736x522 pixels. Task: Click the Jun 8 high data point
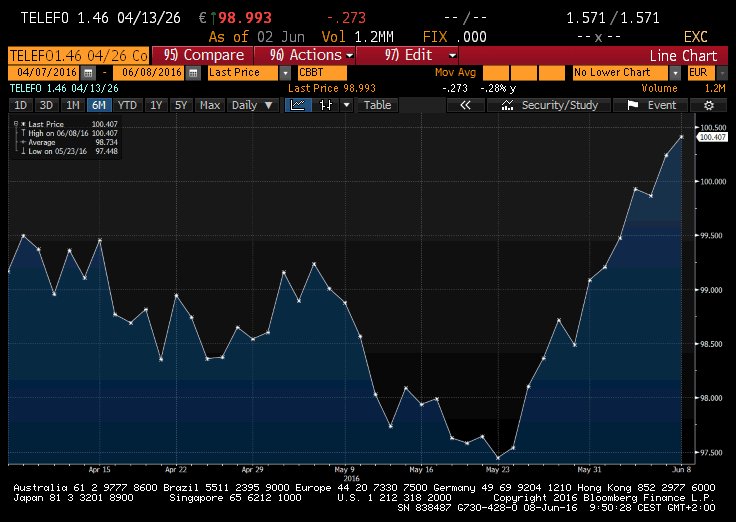coord(682,137)
